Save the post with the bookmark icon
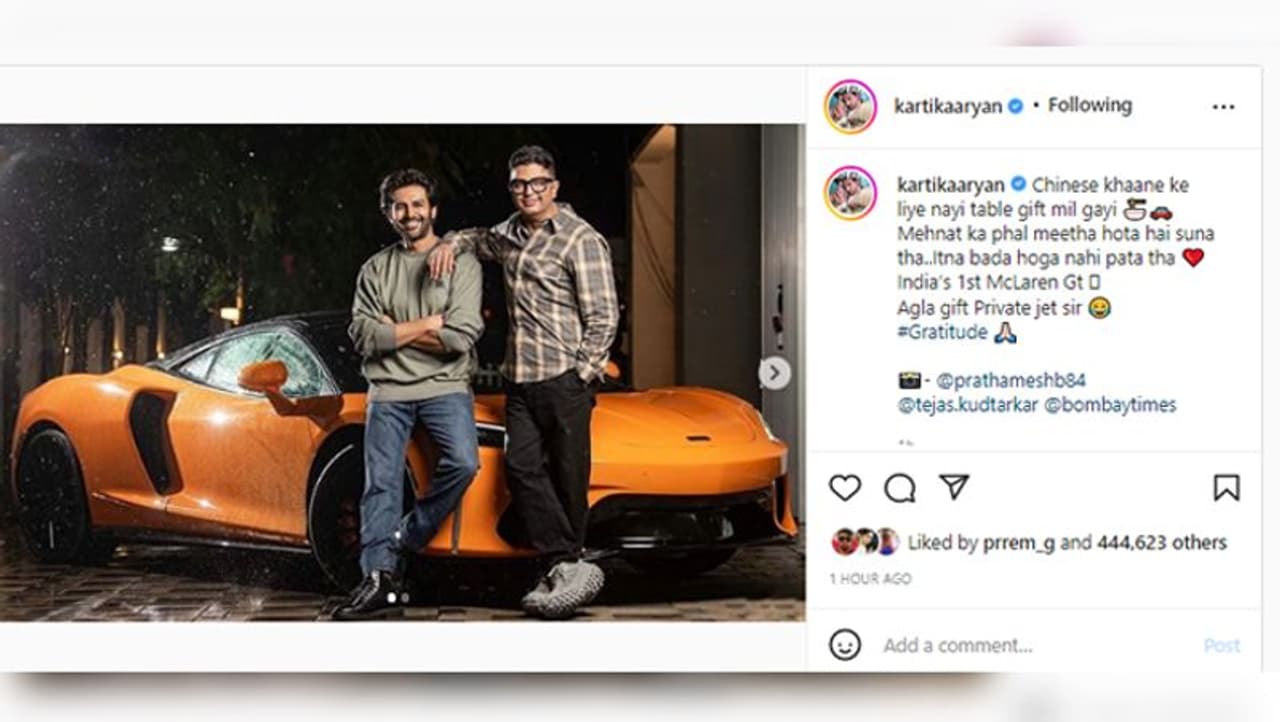The width and height of the screenshot is (1280, 722). 1226,488
